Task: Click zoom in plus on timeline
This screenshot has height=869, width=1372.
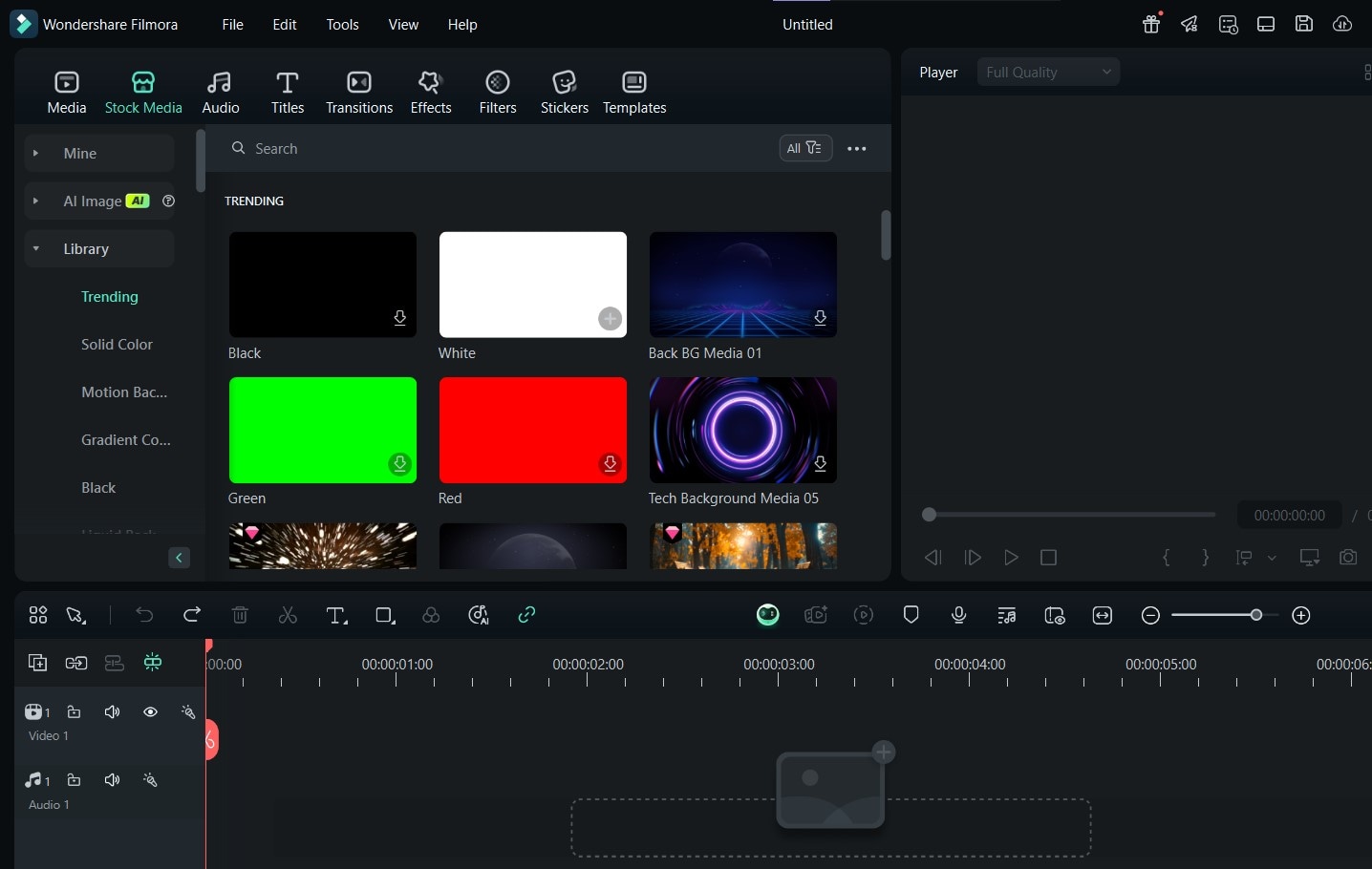Action: coord(1301,616)
